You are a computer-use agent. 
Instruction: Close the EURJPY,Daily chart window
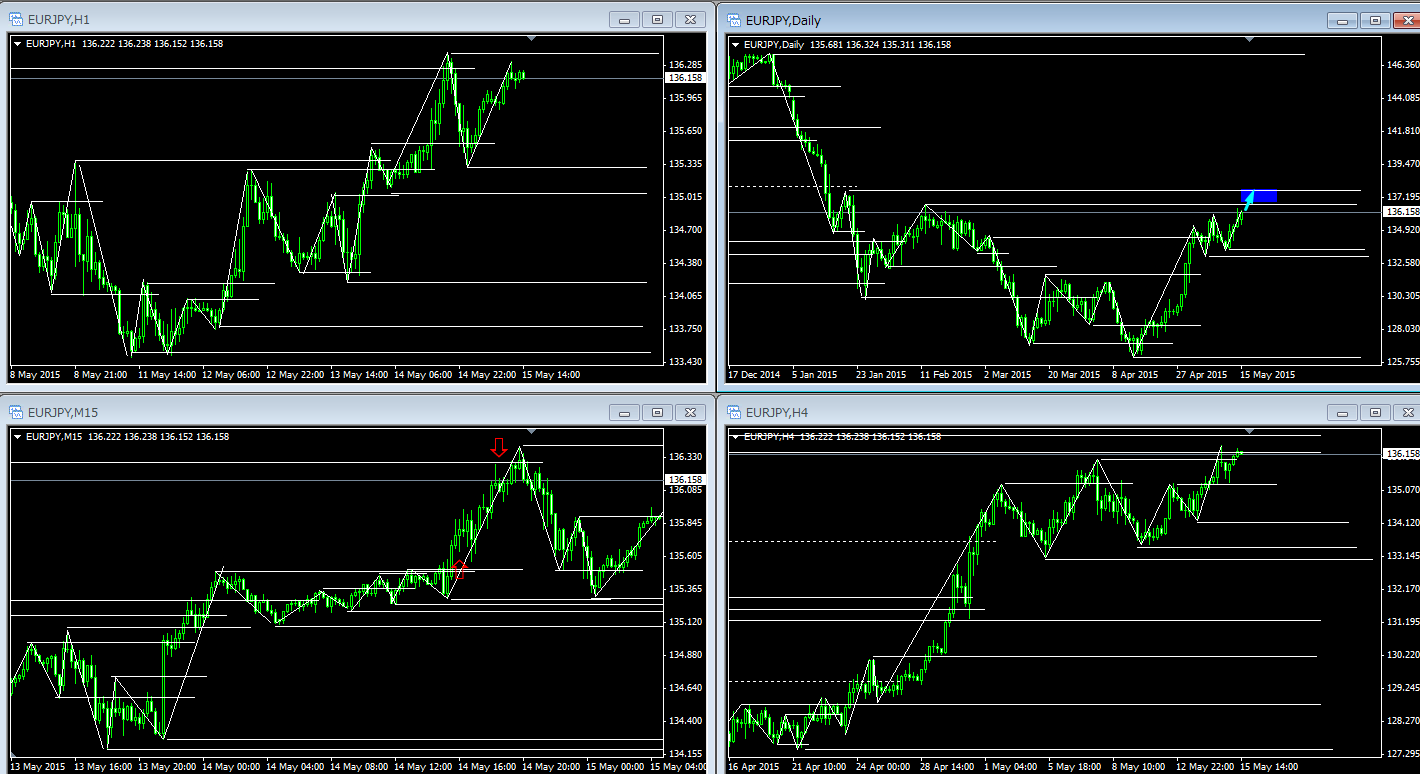tap(1406, 20)
